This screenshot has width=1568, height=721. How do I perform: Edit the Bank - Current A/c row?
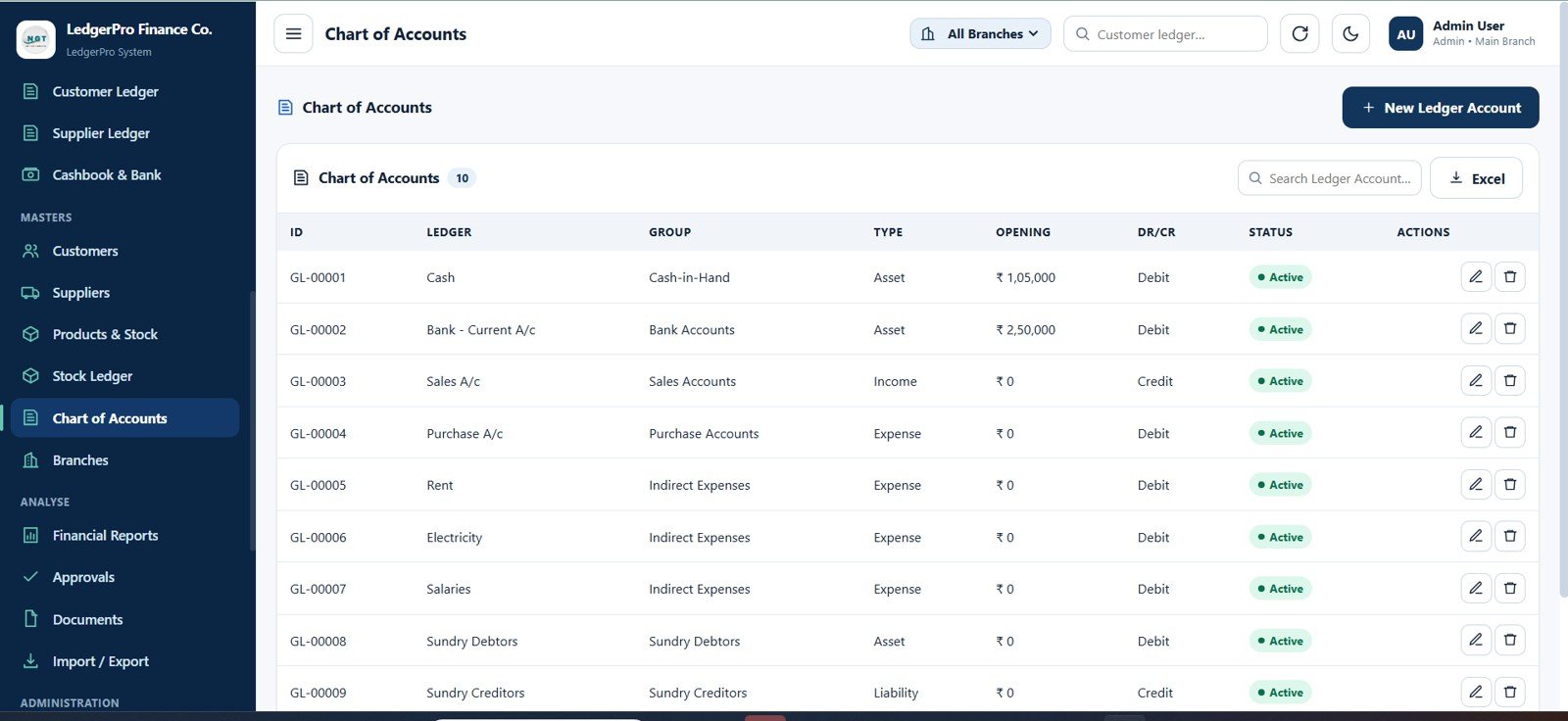coord(1476,329)
